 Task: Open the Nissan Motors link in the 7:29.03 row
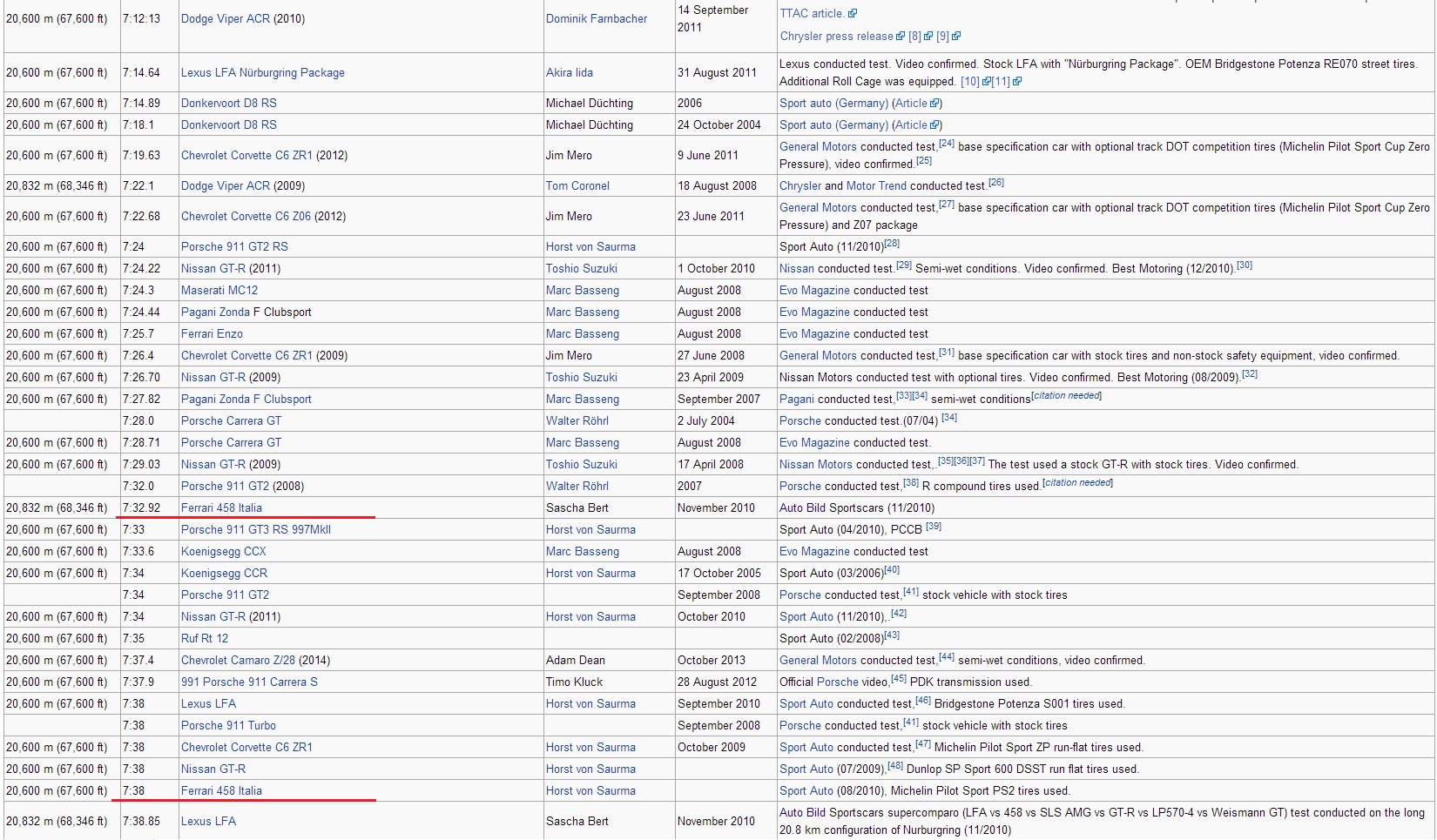pos(816,464)
